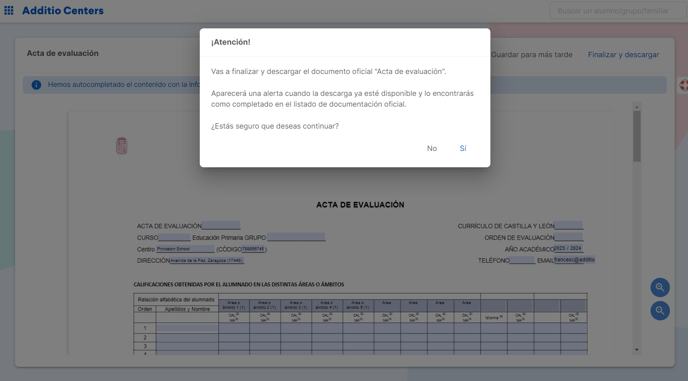Open Additio Centers home logo
Screen dimensions: 688x381
63,11
